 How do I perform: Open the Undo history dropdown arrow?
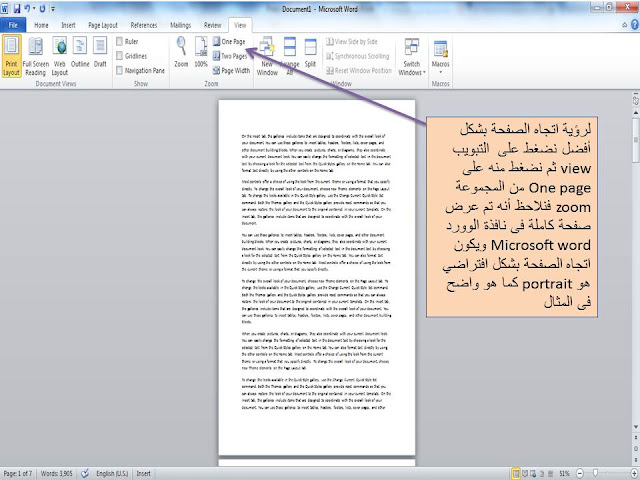34,8
